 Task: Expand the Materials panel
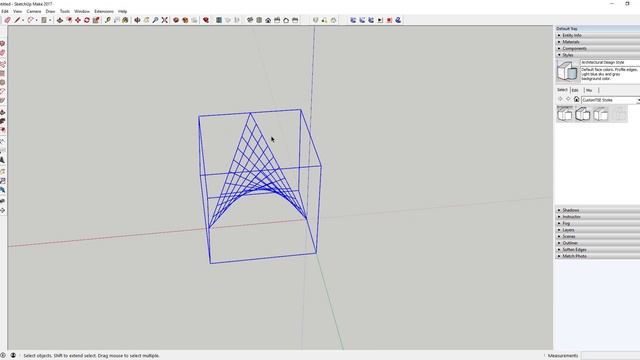(598, 42)
